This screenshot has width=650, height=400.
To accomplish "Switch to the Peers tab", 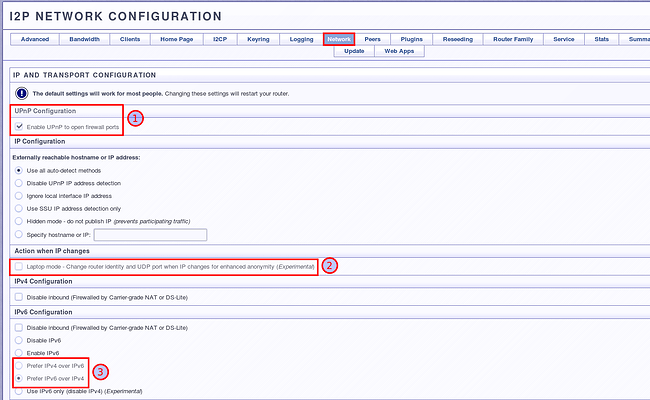I will [372, 39].
